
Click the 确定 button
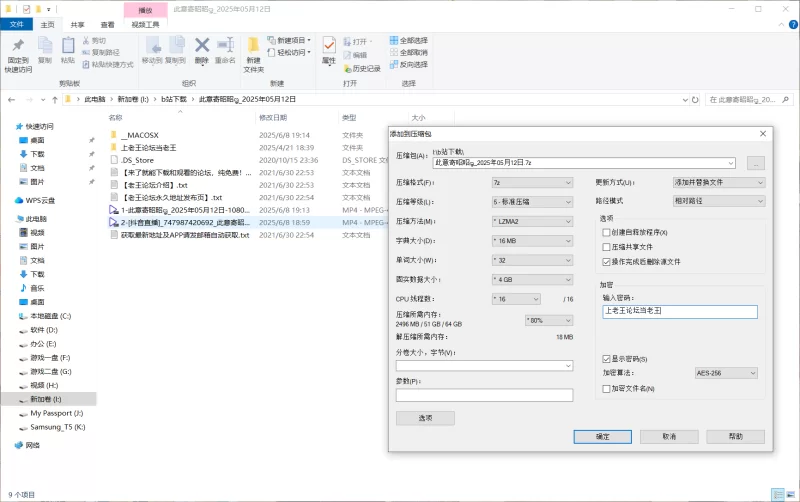pos(603,436)
